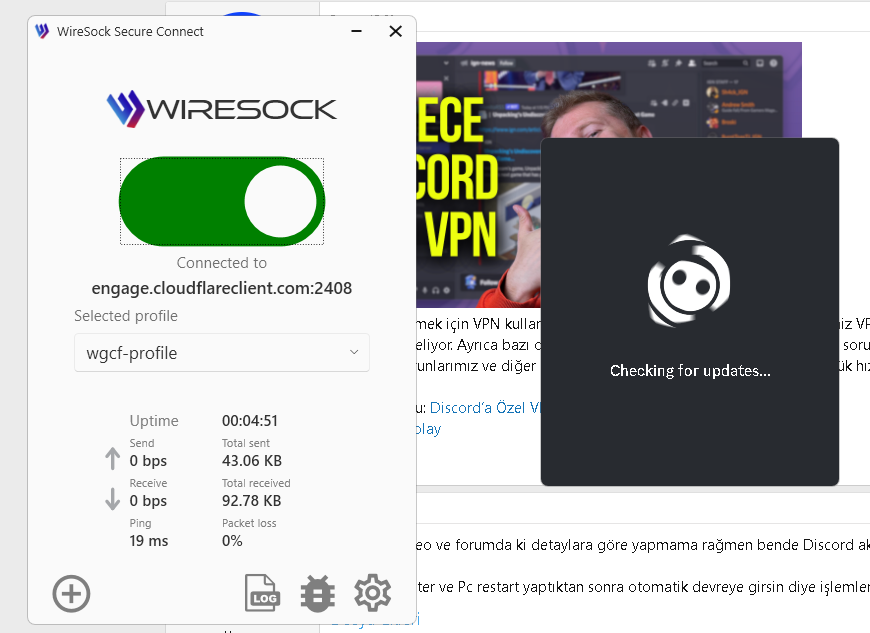Click the Receive down-arrow icon

pyautogui.click(x=113, y=498)
